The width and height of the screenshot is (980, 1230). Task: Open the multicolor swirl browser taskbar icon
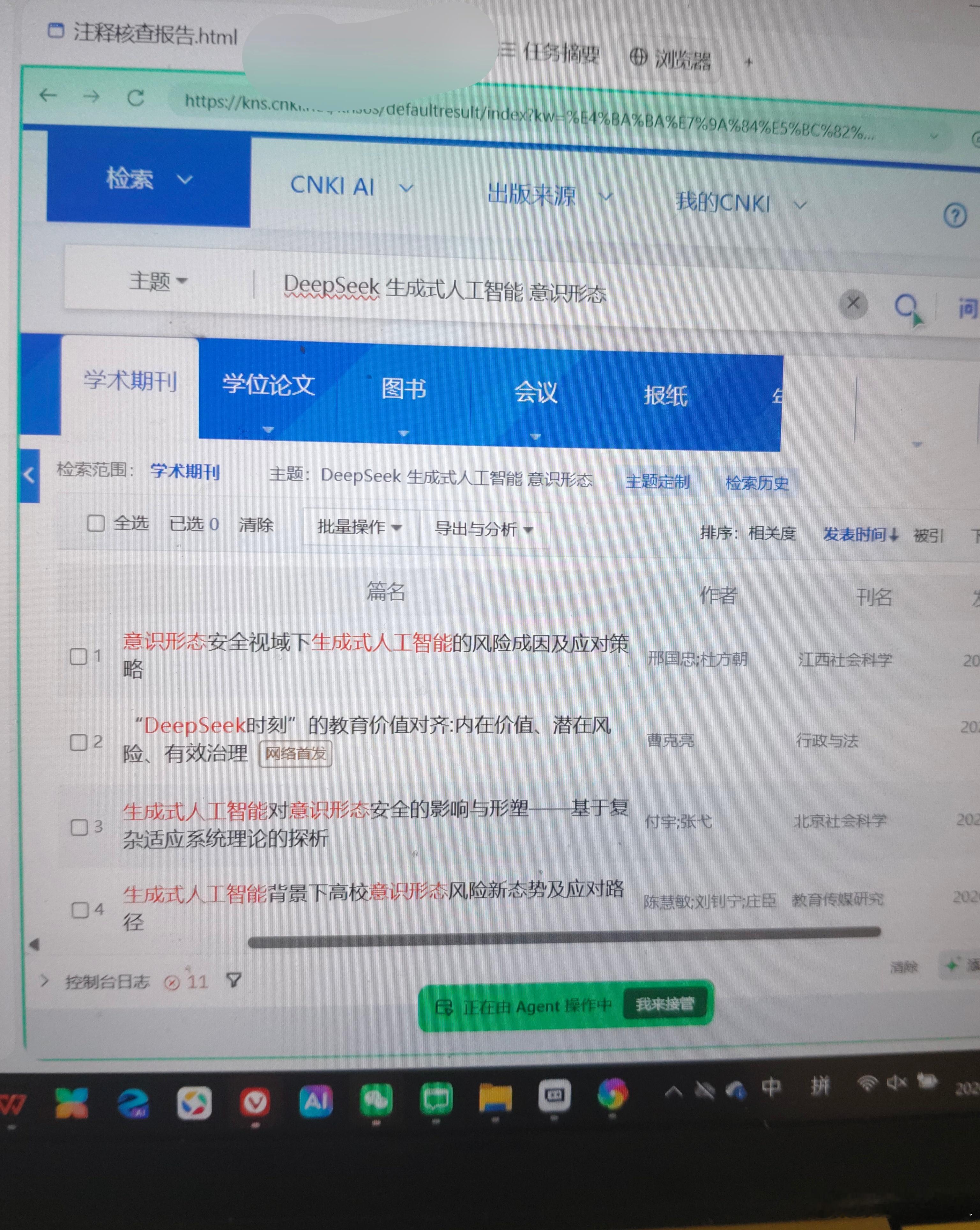coord(612,1094)
